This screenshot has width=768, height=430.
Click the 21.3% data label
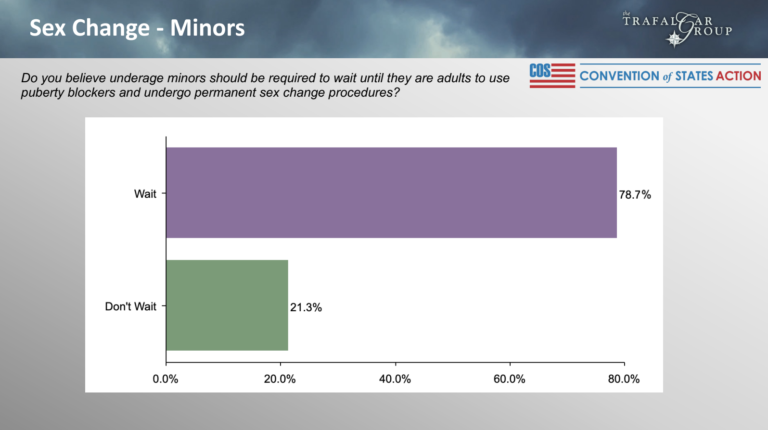pos(306,306)
